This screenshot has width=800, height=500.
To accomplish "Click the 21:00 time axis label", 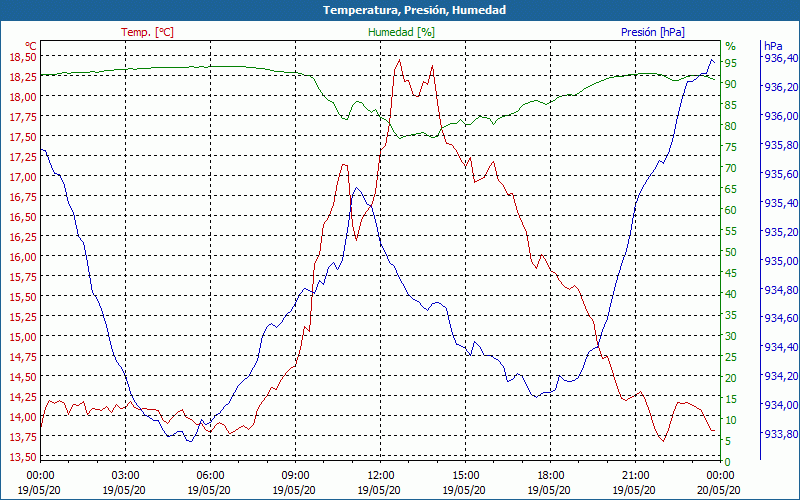I will (636, 476).
